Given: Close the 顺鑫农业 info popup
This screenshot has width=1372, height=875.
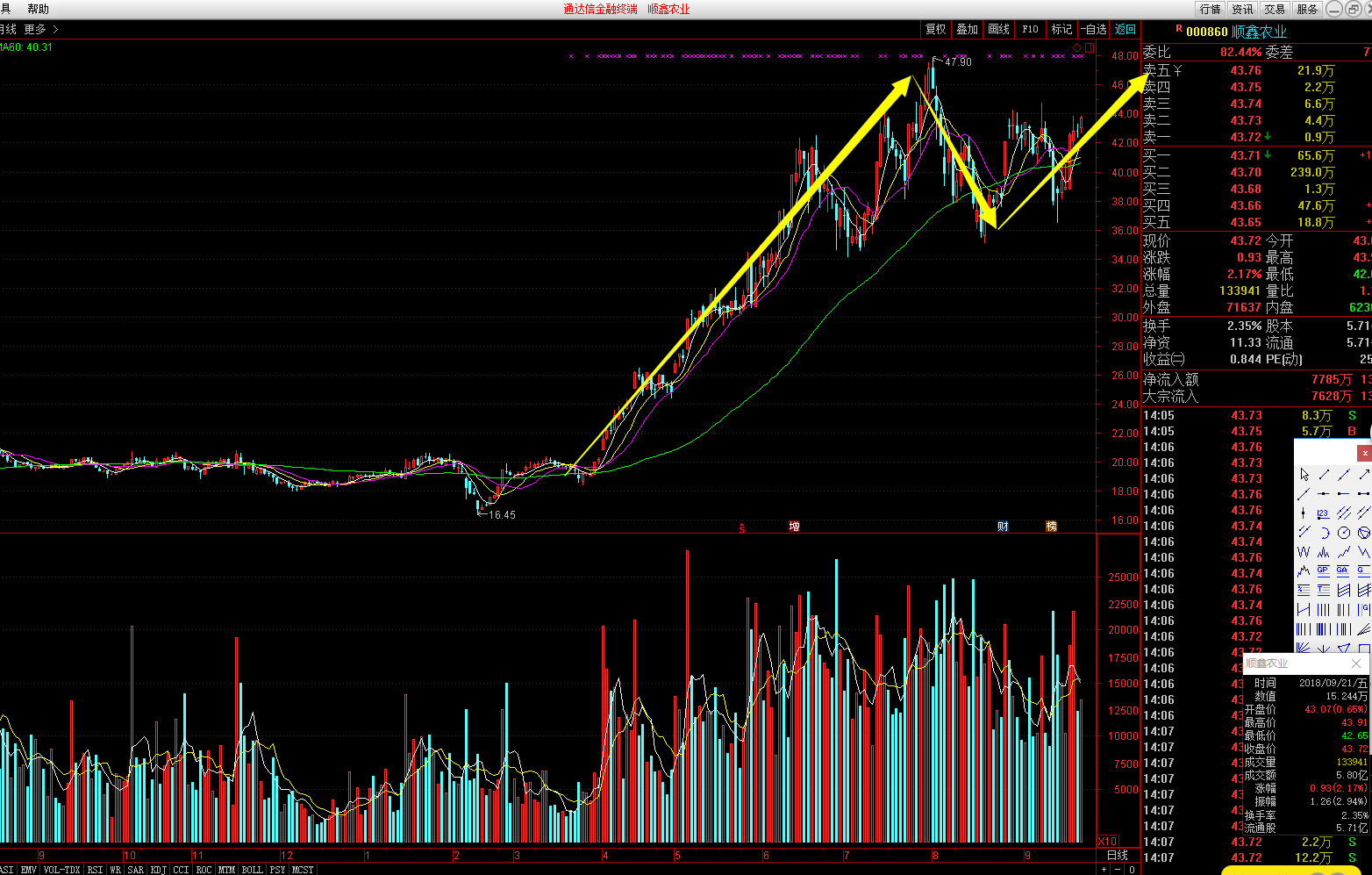Looking at the screenshot, I should [1356, 663].
